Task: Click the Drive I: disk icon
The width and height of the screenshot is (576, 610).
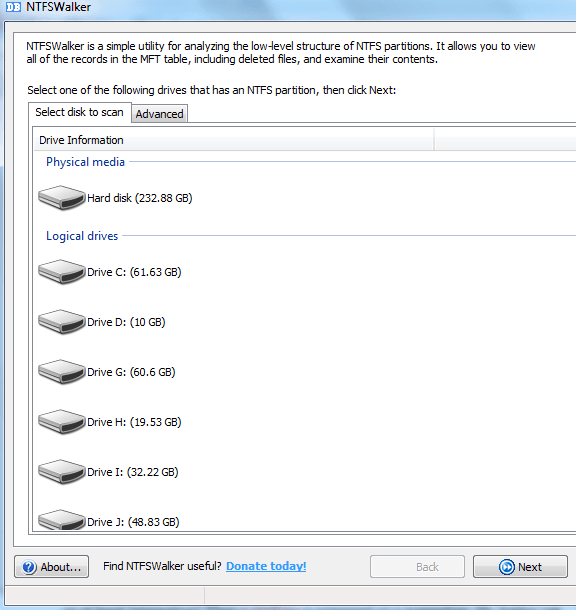Action: coord(61,472)
